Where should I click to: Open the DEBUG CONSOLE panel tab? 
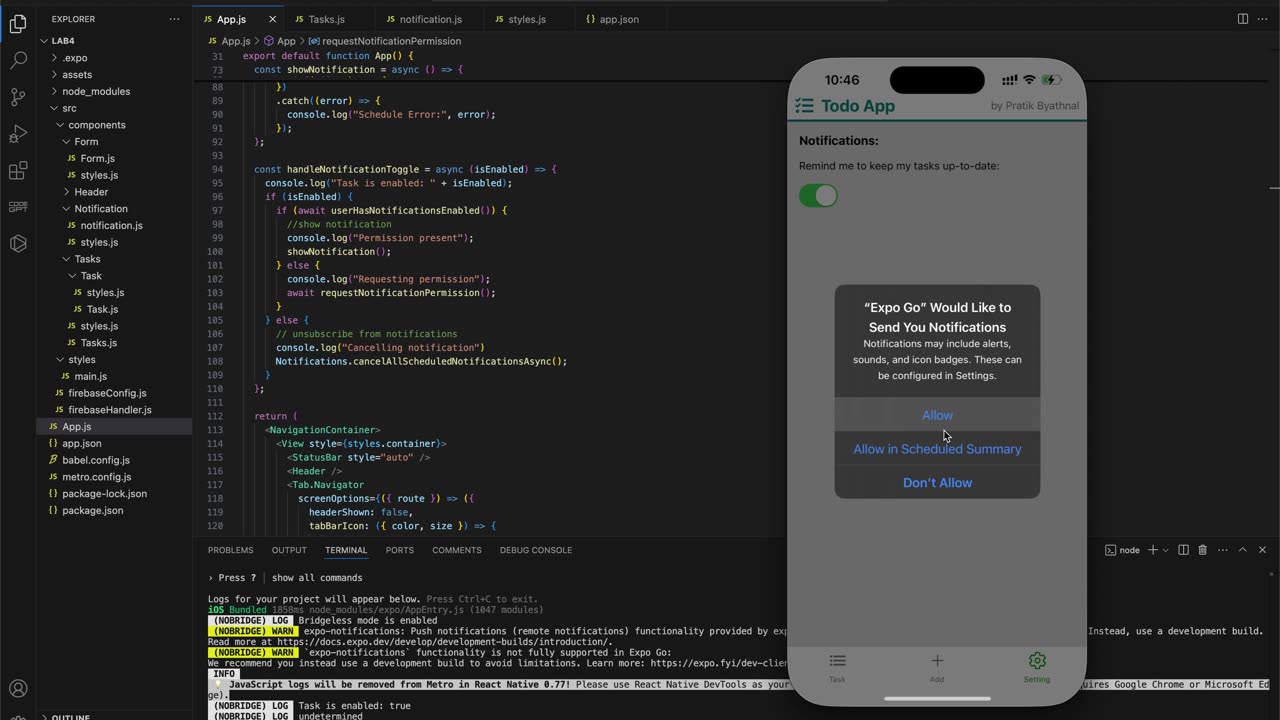coord(536,550)
